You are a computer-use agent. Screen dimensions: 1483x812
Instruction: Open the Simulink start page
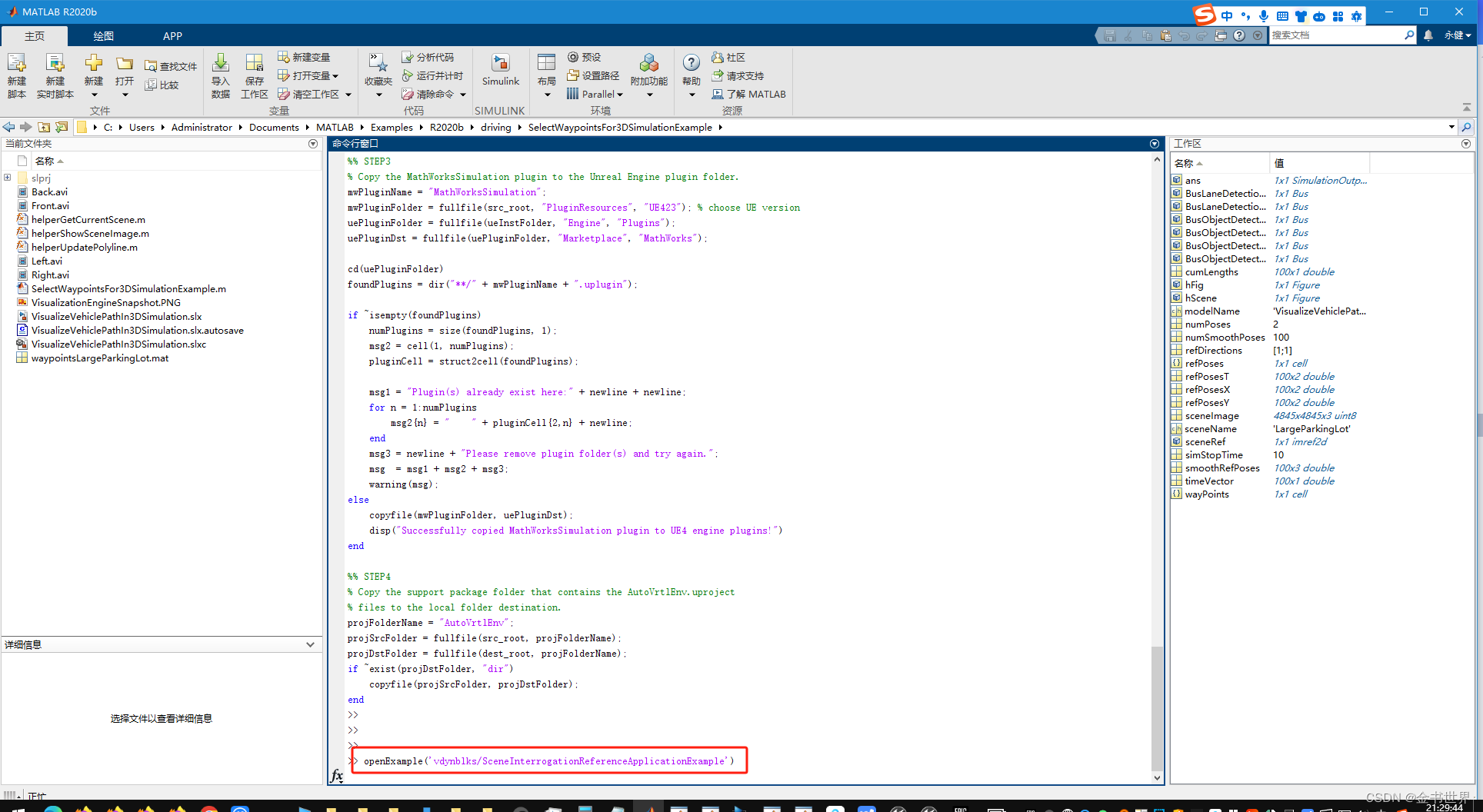(500, 73)
